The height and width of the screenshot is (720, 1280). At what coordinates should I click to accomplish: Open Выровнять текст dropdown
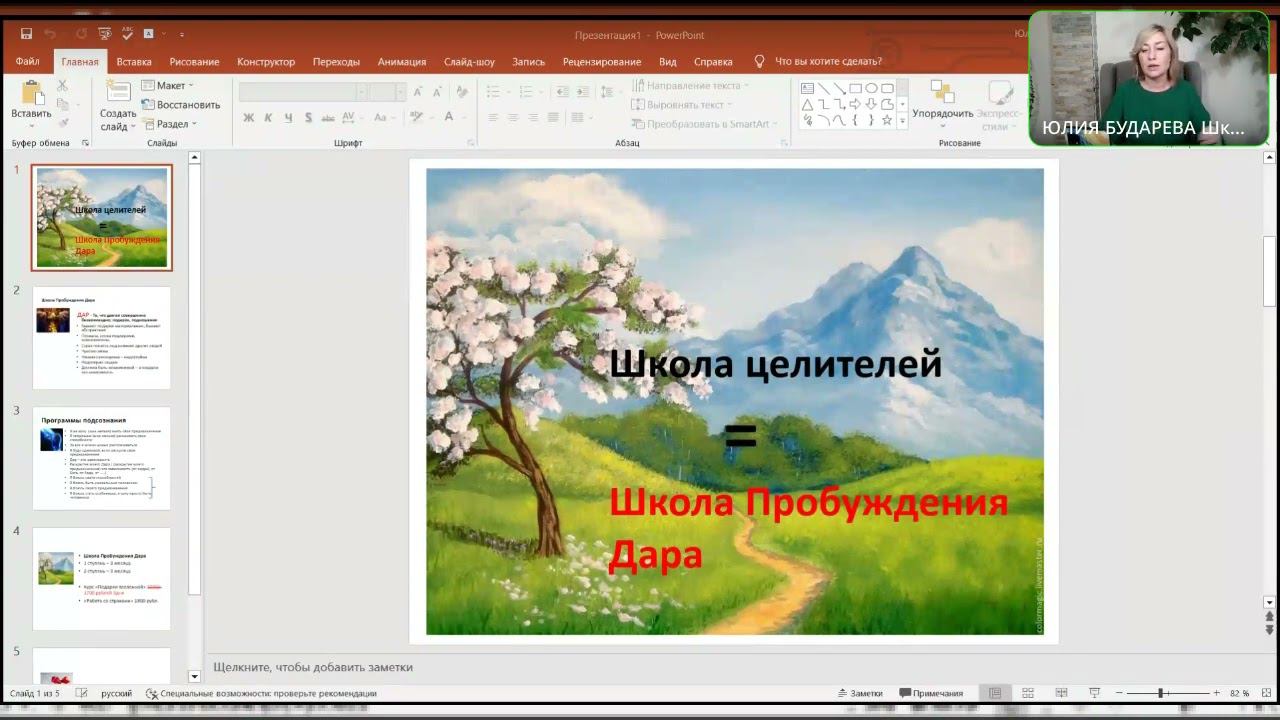point(683,104)
